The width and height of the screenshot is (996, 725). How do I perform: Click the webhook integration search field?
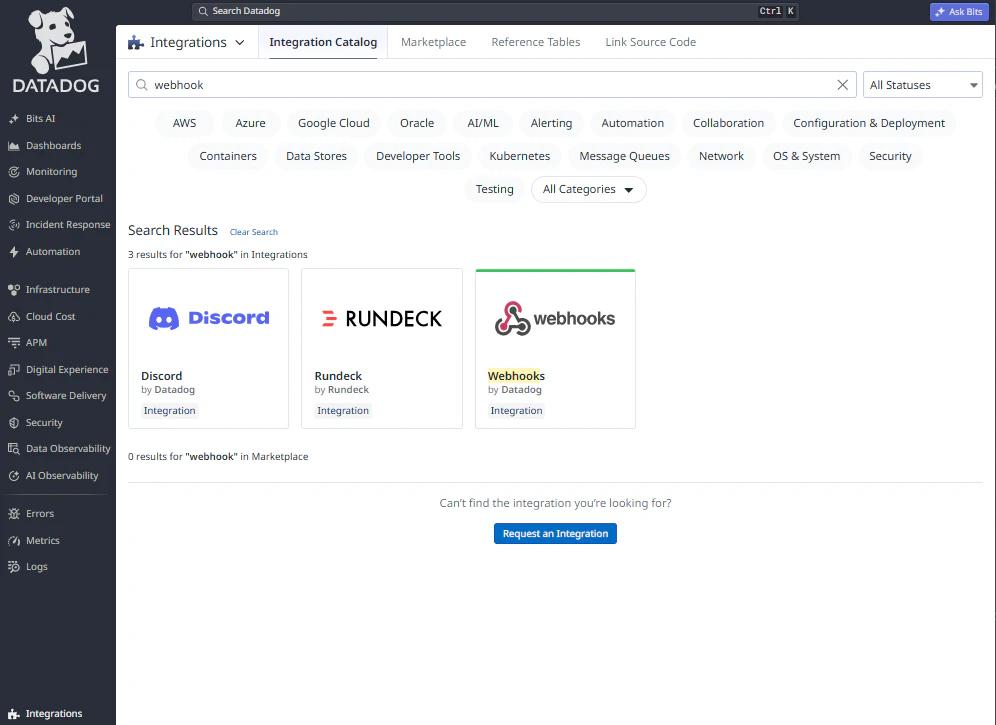click(x=492, y=85)
